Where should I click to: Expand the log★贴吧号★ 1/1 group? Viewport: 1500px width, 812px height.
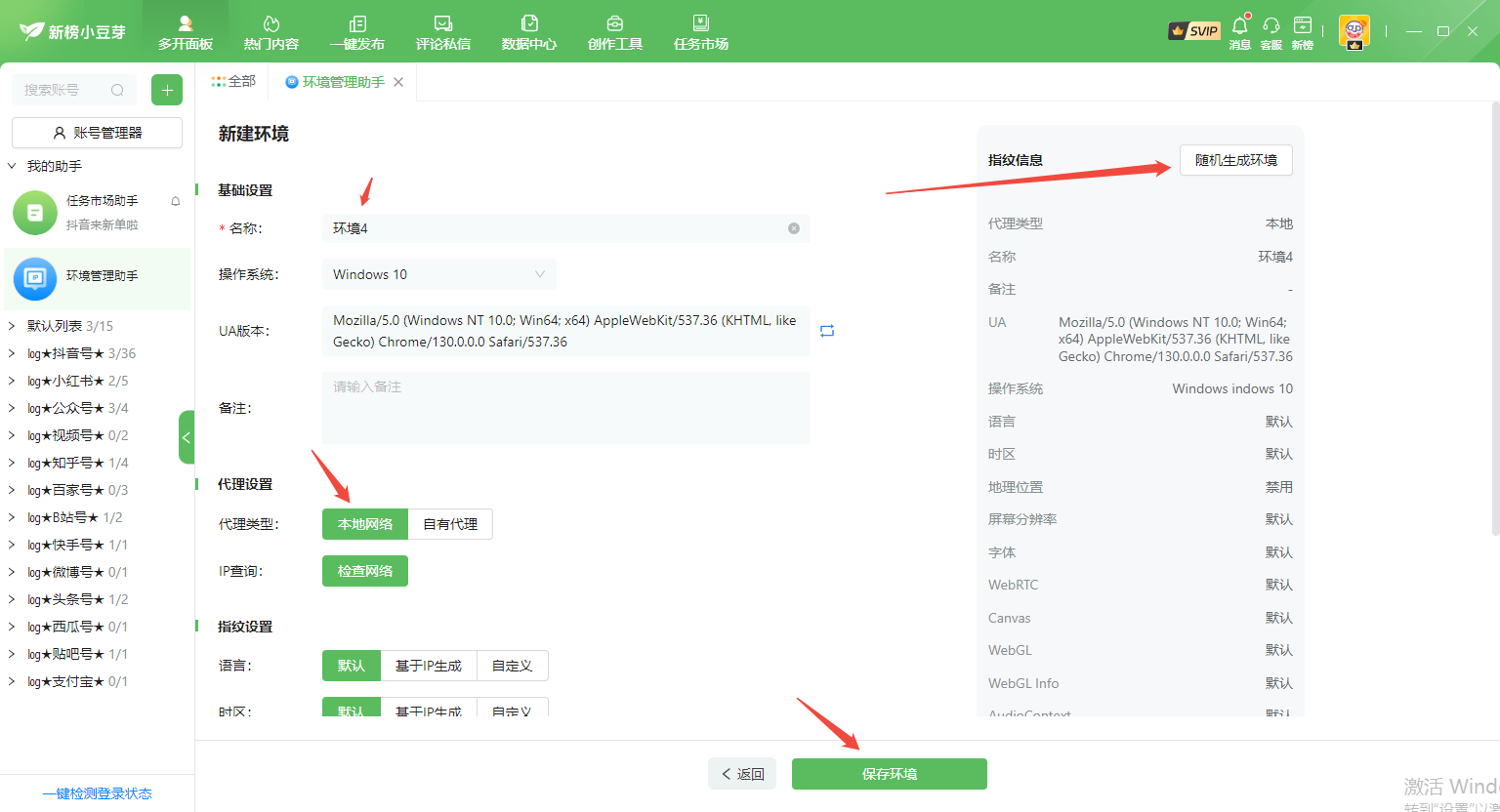12,654
